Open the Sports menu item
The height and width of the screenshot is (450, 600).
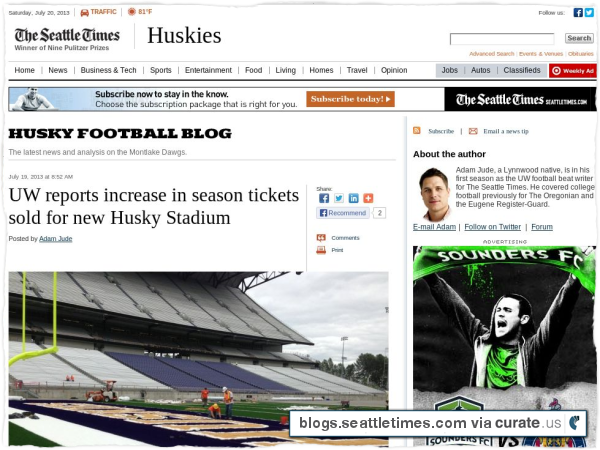(x=161, y=70)
